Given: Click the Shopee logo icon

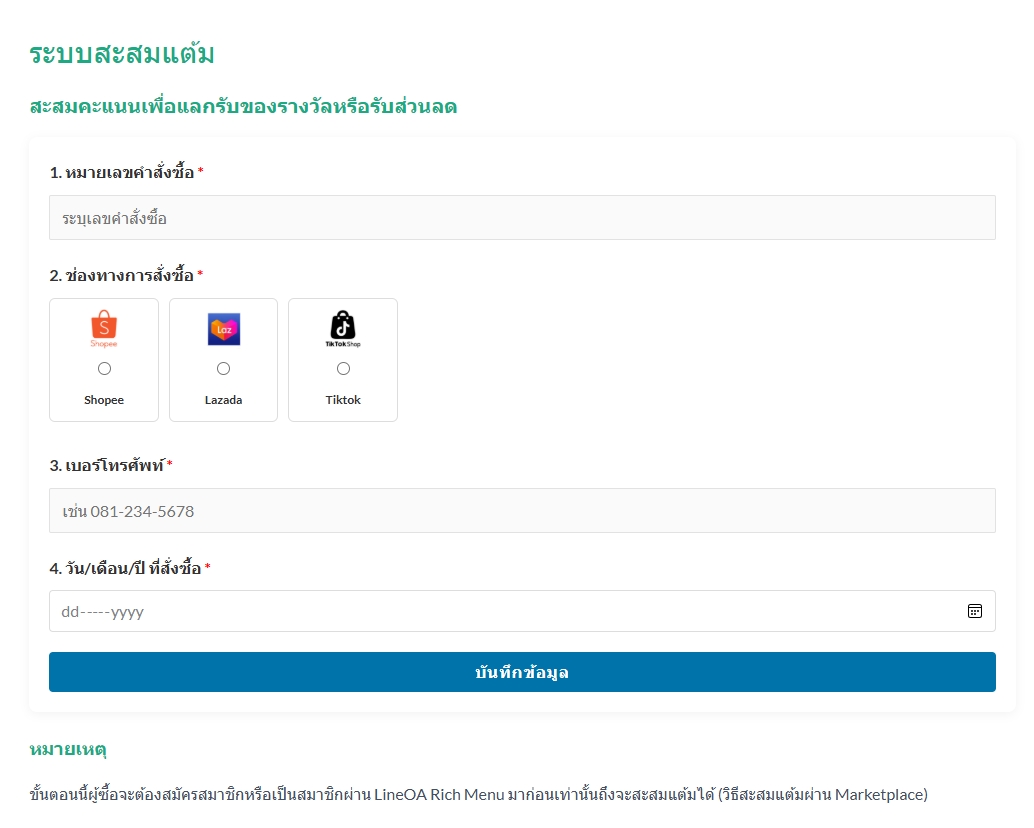Looking at the screenshot, I should 104,329.
